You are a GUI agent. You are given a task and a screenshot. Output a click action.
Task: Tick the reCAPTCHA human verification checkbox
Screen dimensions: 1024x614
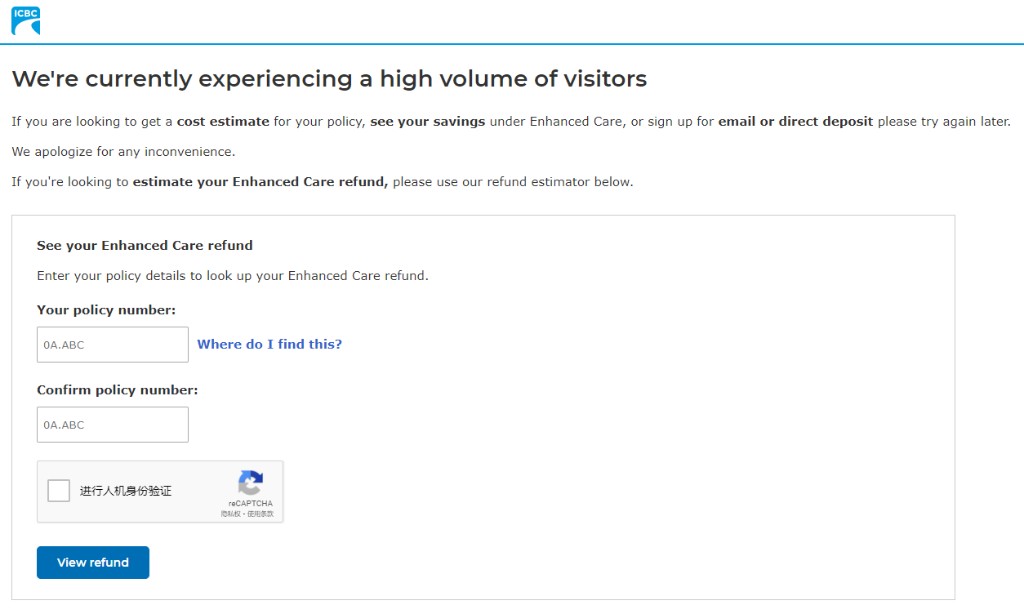tap(59, 491)
